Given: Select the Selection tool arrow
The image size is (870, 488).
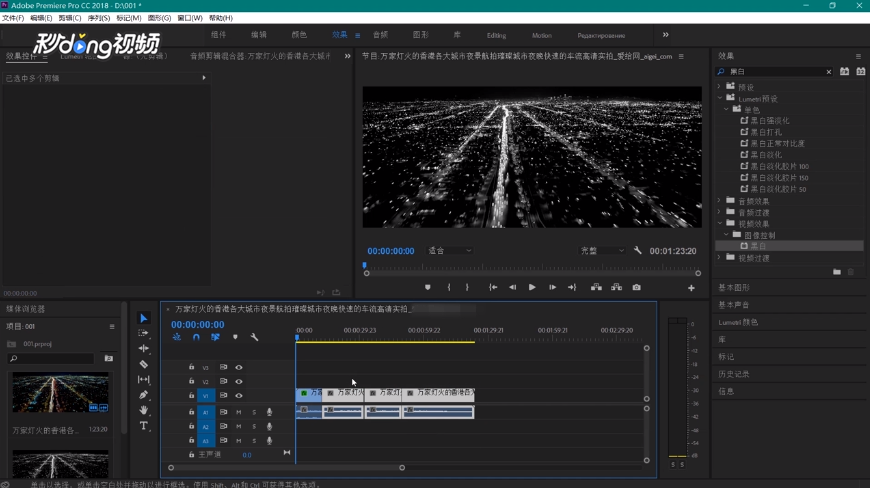Looking at the screenshot, I should 144,318.
